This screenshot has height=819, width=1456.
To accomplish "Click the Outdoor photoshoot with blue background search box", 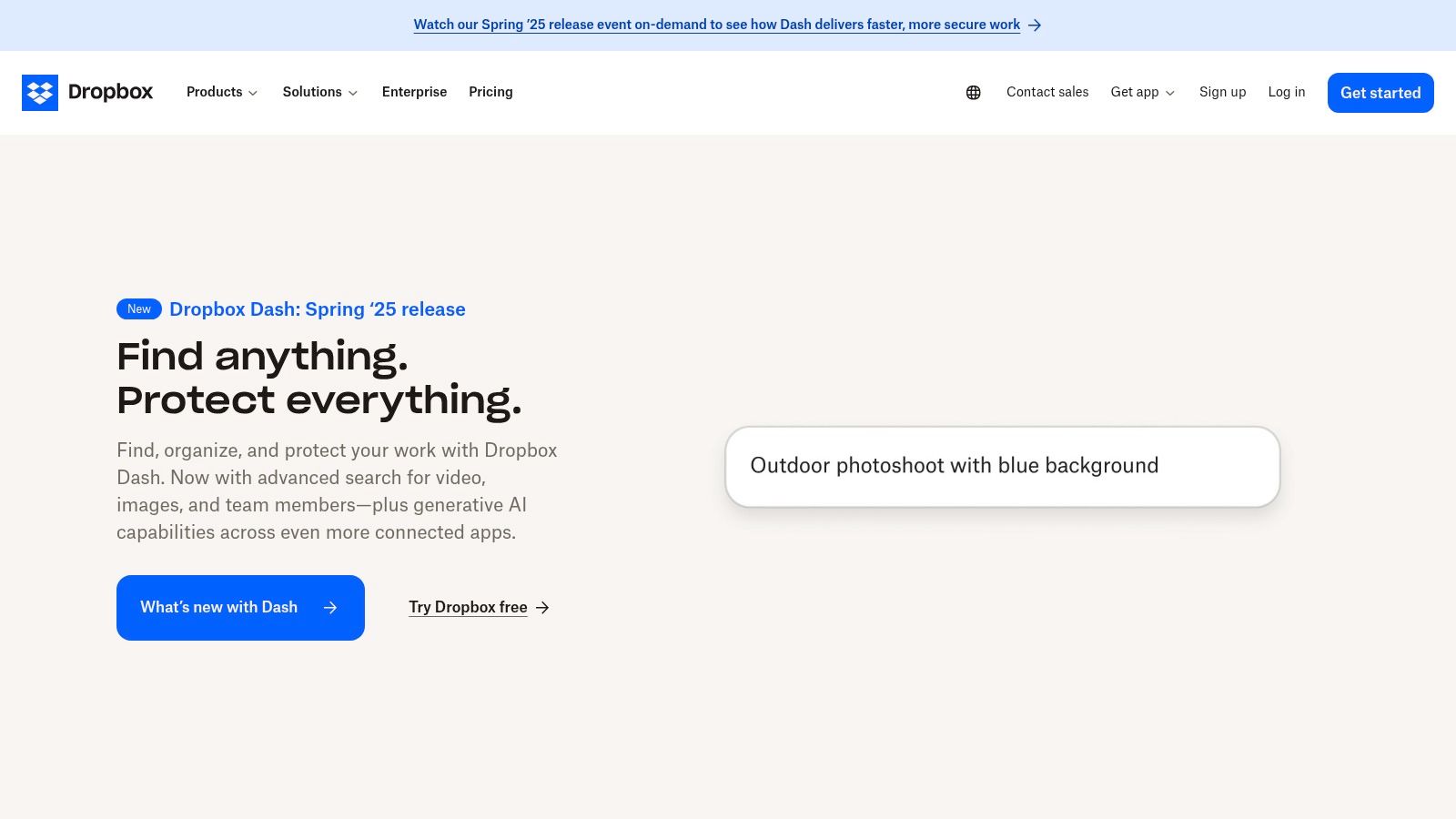I will tap(1003, 467).
